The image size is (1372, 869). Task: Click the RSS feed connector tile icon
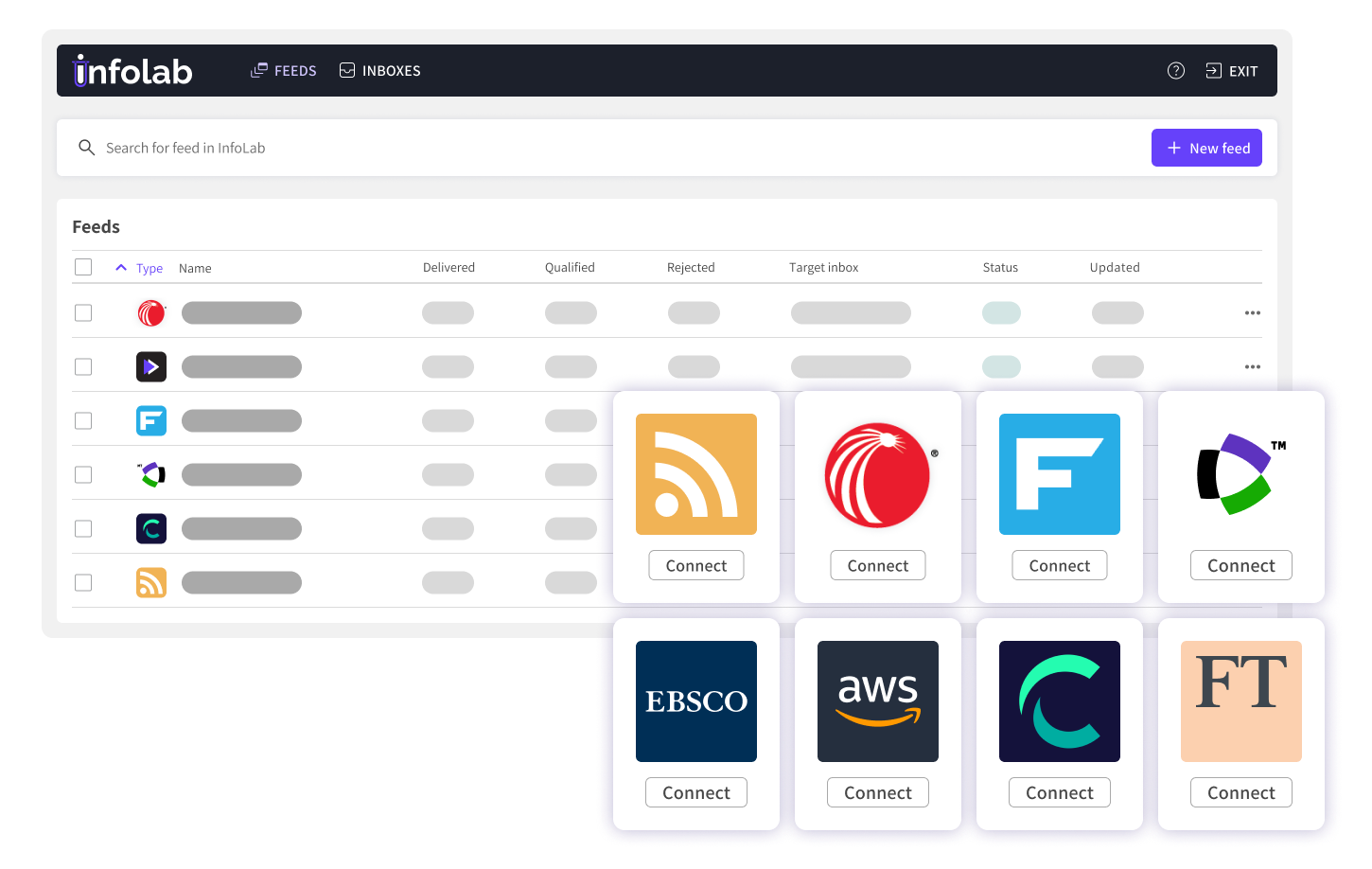click(x=695, y=474)
